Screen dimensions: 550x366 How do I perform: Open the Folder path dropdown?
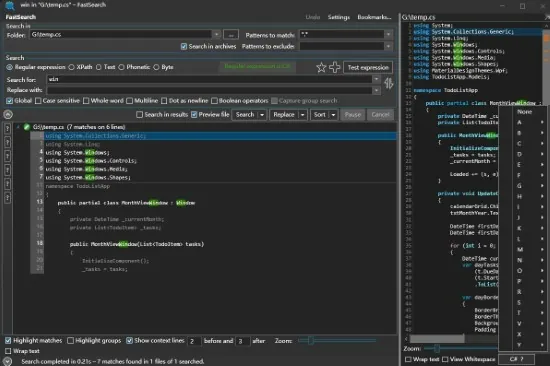(217, 34)
